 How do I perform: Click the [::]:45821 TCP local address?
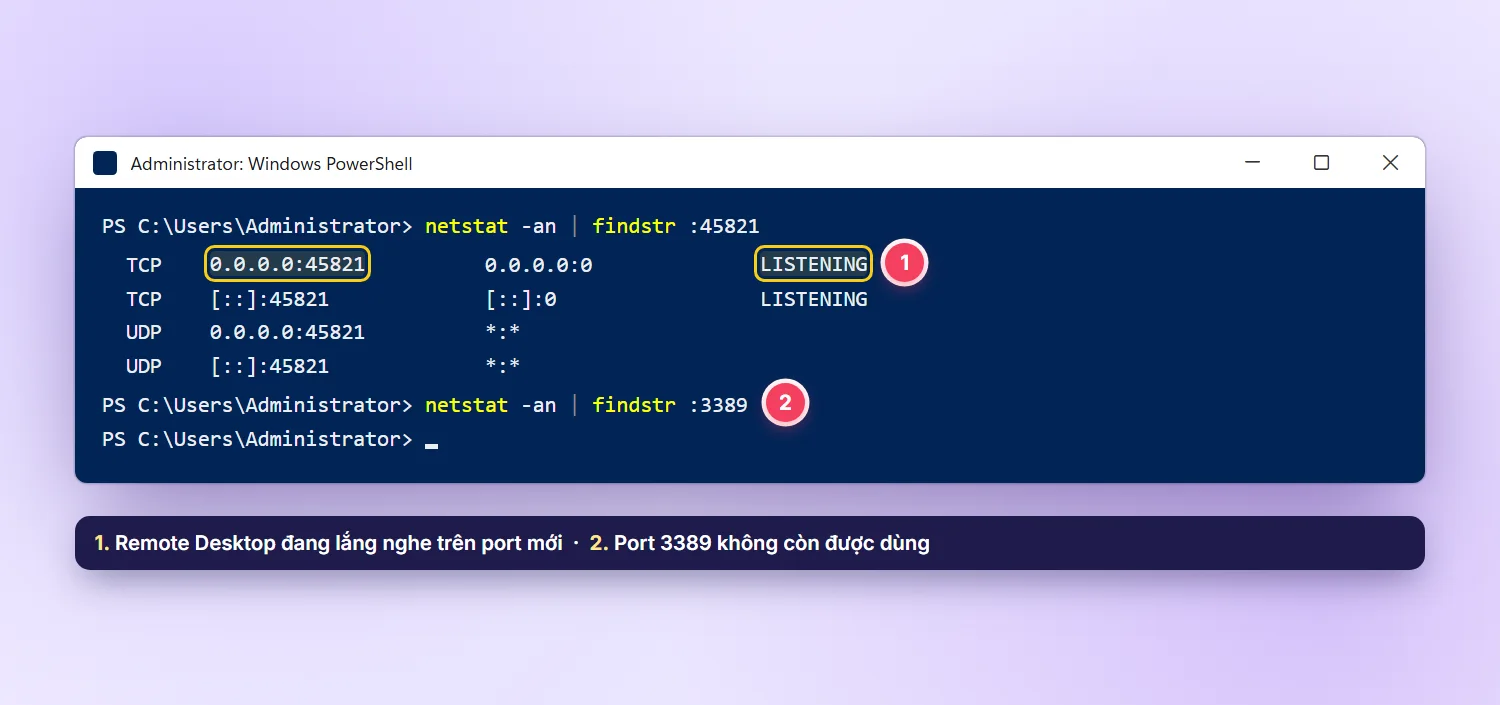(269, 299)
